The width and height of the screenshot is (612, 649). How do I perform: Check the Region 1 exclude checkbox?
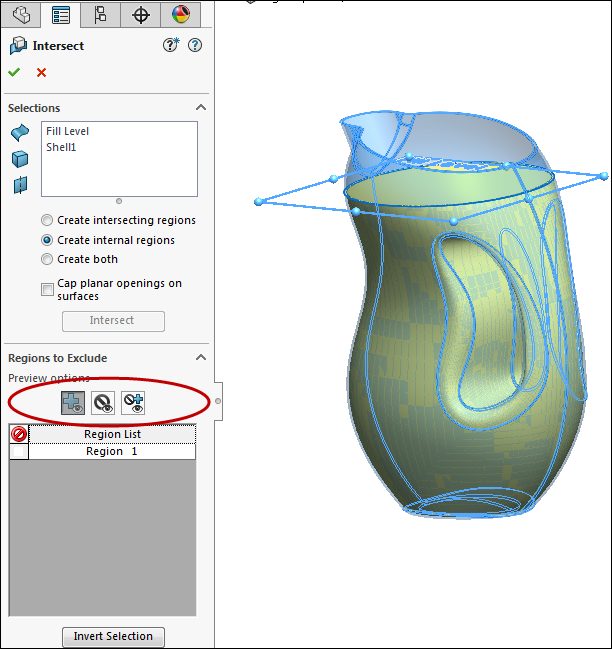tap(18, 452)
